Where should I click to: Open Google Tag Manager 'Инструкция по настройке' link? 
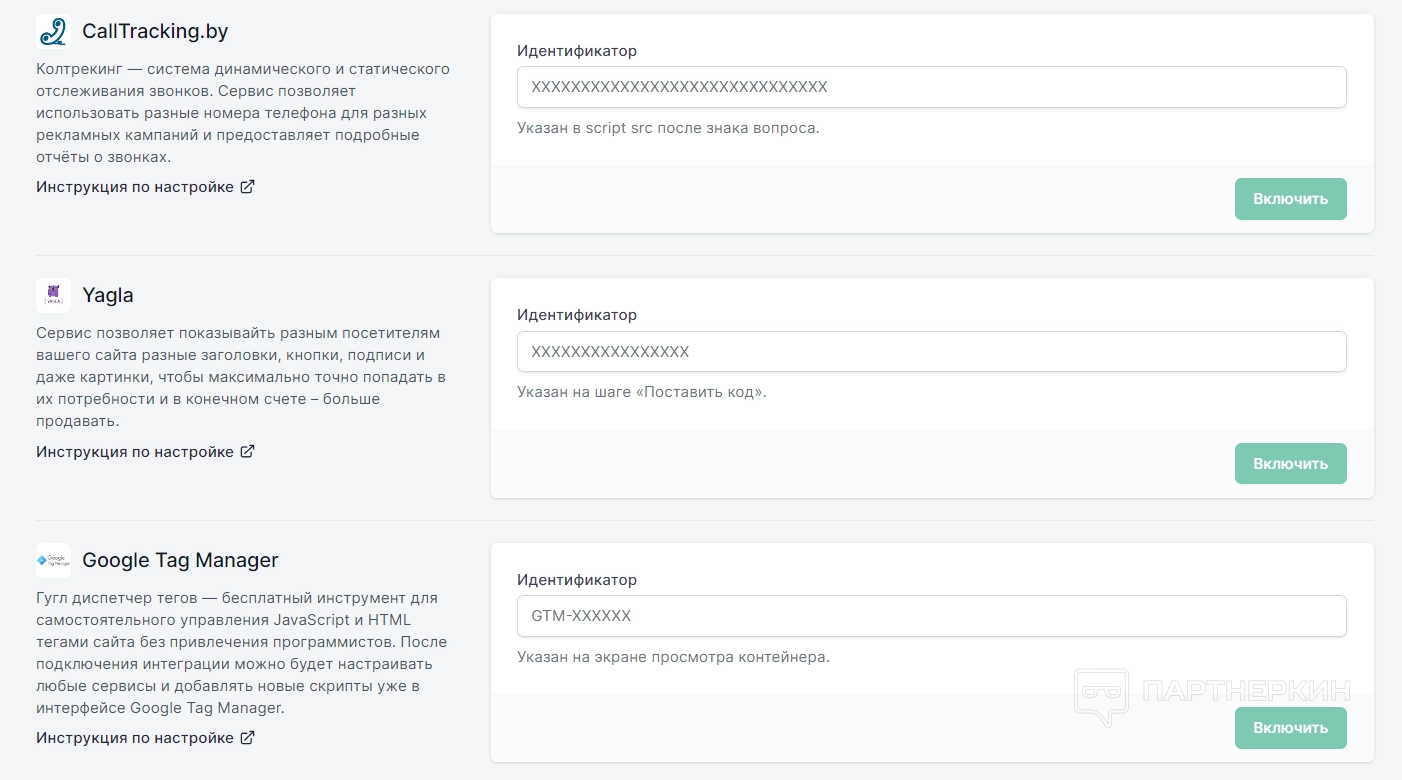click(135, 738)
